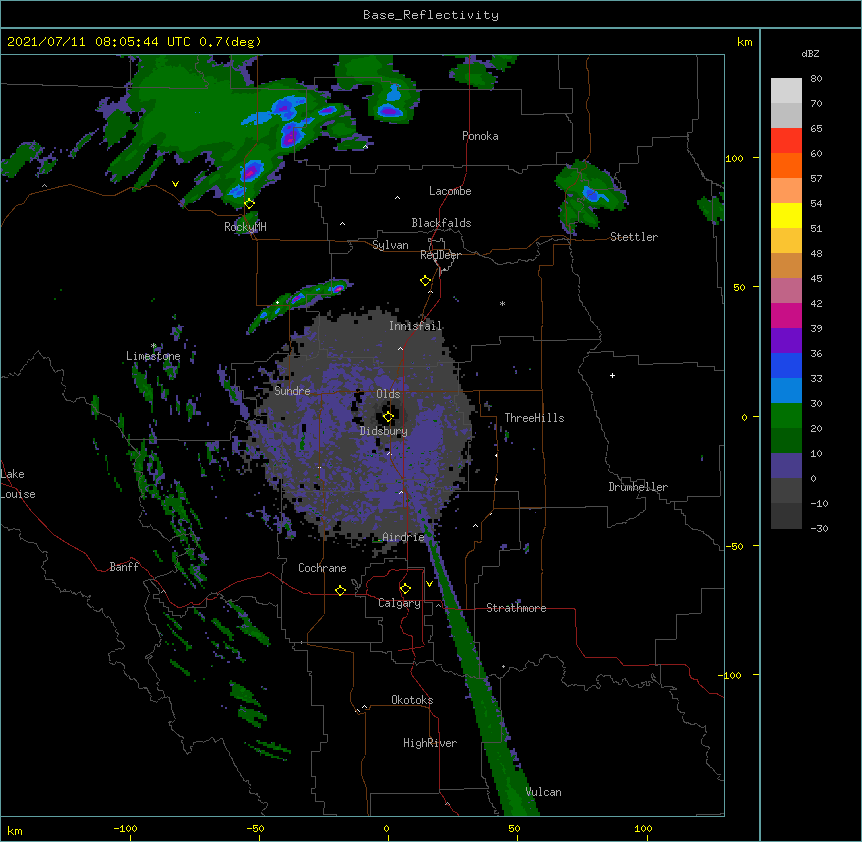This screenshot has height=842, width=862.
Task: Click the Sundre town label
Action: (292, 391)
